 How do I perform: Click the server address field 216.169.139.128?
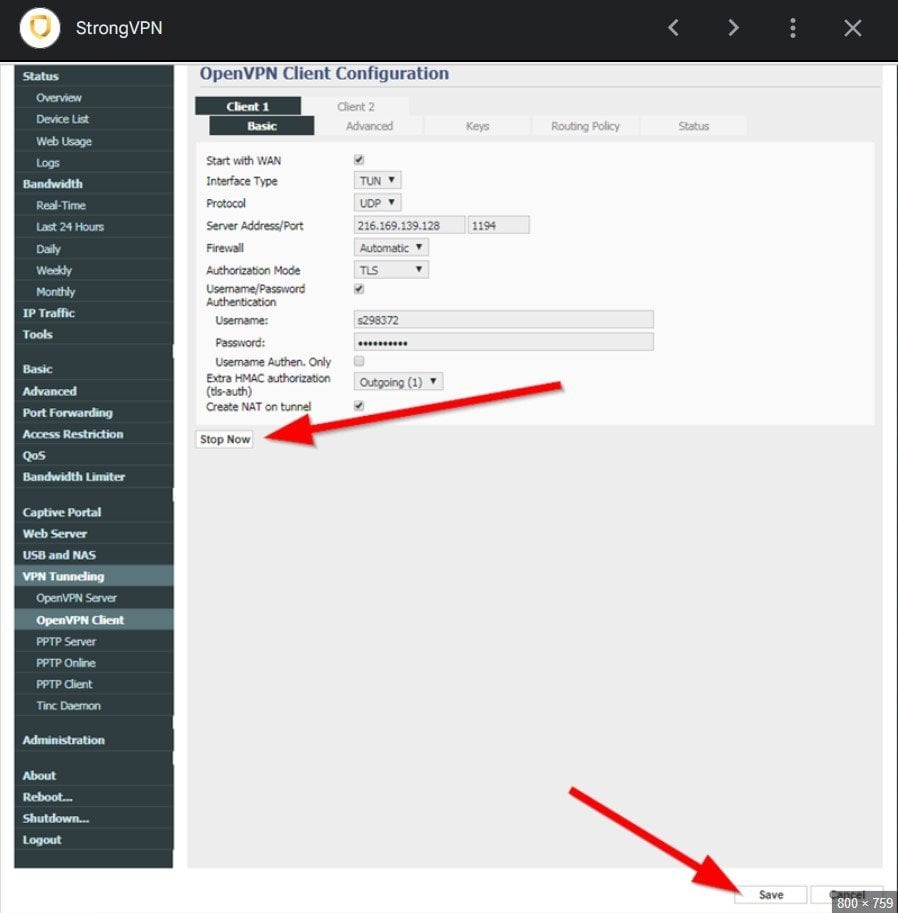(x=409, y=225)
